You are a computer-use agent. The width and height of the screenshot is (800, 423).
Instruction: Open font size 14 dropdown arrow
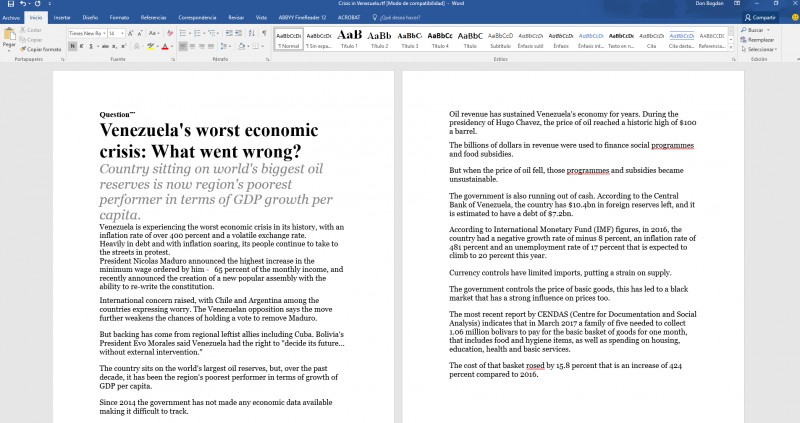point(122,33)
